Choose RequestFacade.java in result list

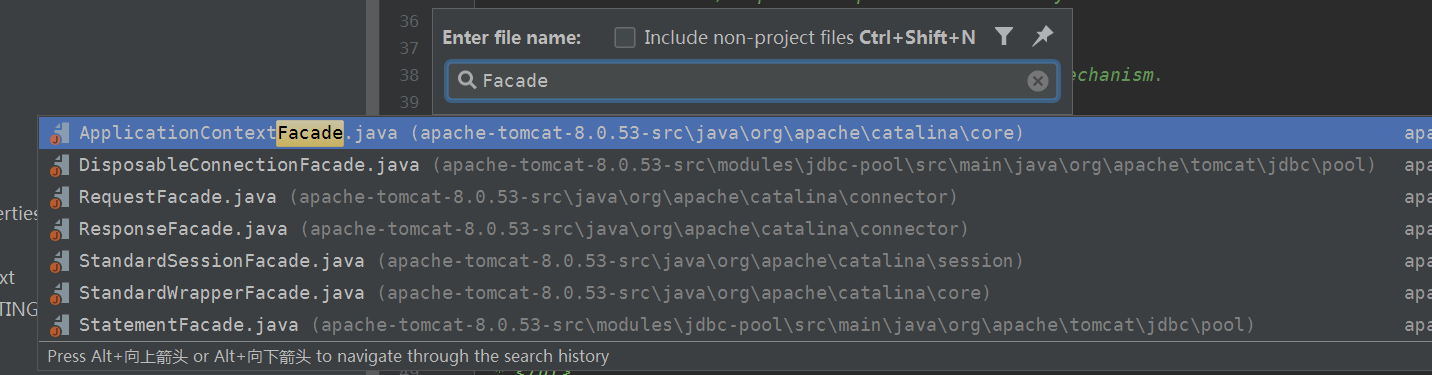click(x=735, y=197)
